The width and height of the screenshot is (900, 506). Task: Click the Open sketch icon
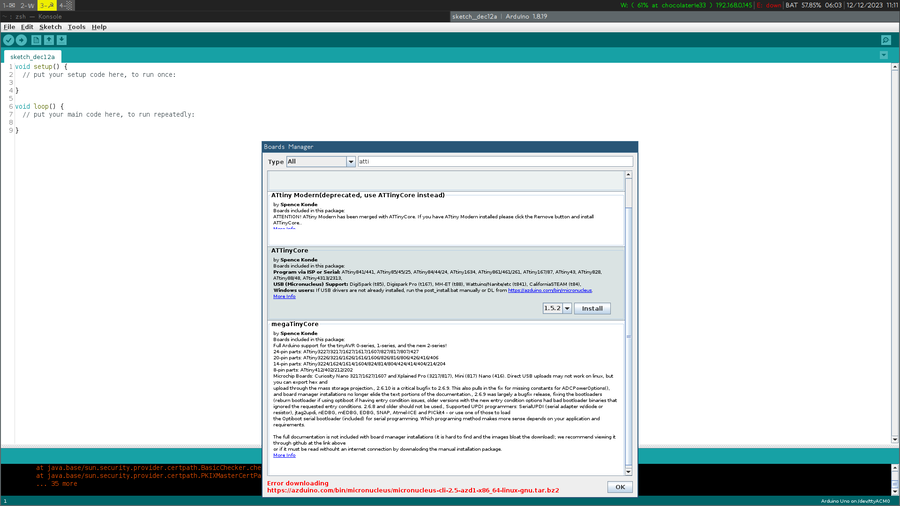[49, 40]
